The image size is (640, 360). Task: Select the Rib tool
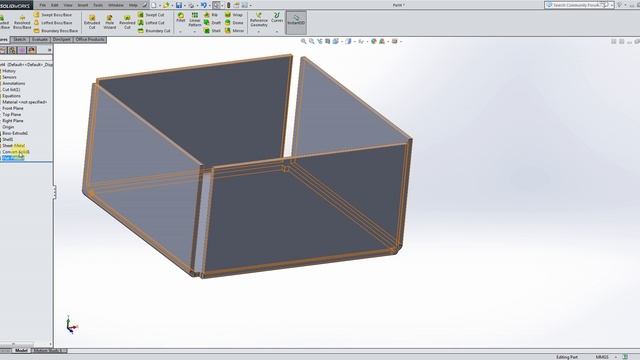[x=211, y=15]
